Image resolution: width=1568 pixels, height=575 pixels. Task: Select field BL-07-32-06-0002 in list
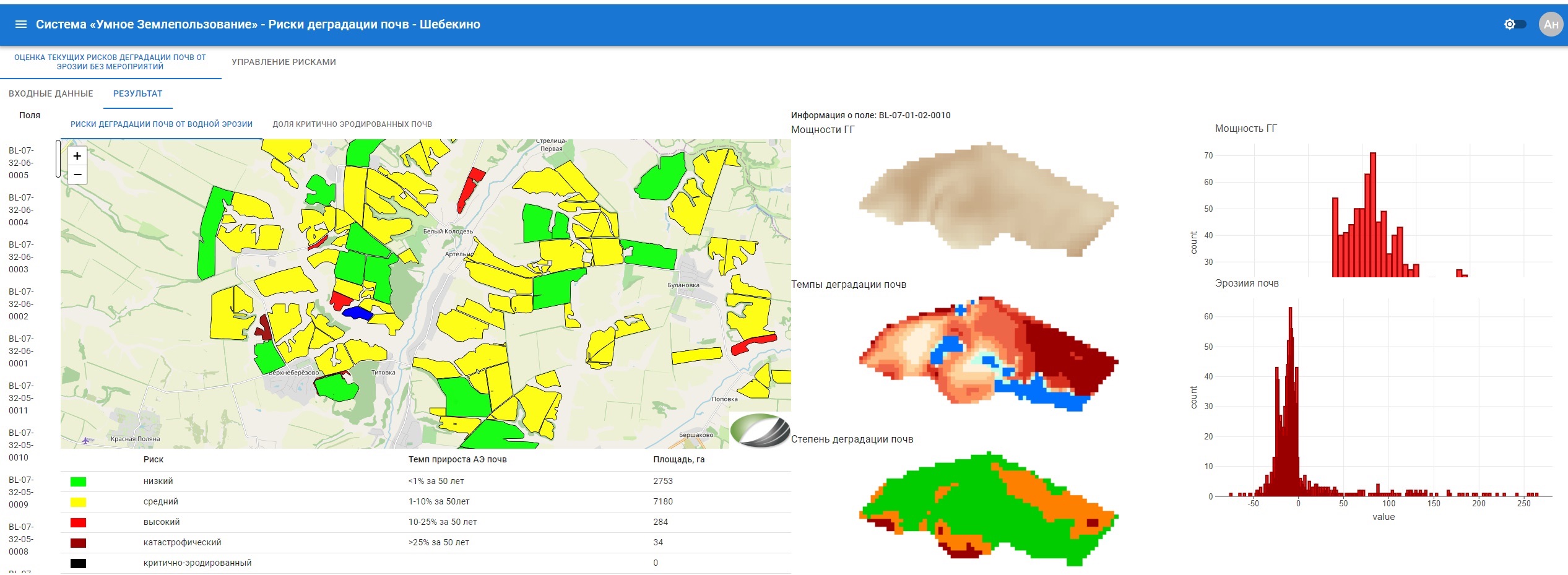22,304
